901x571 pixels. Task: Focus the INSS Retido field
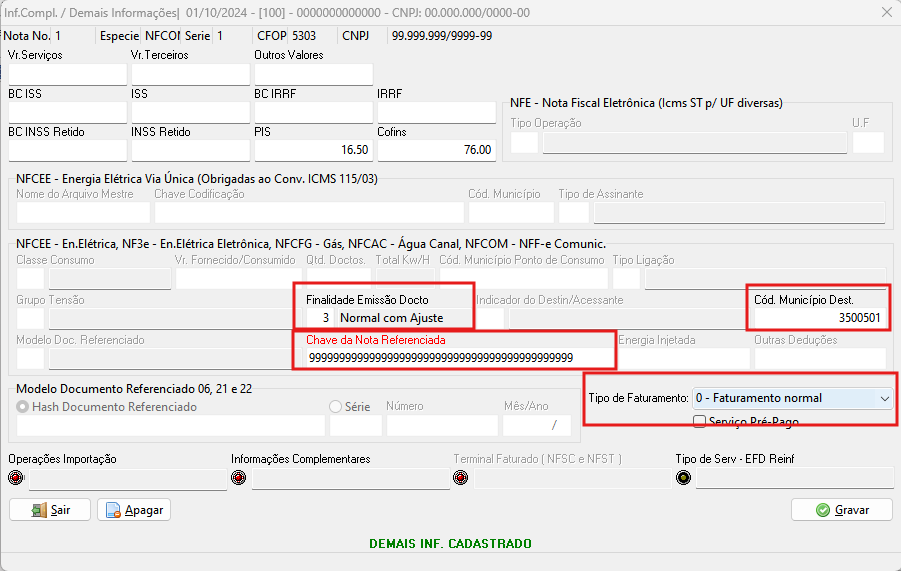coord(191,150)
